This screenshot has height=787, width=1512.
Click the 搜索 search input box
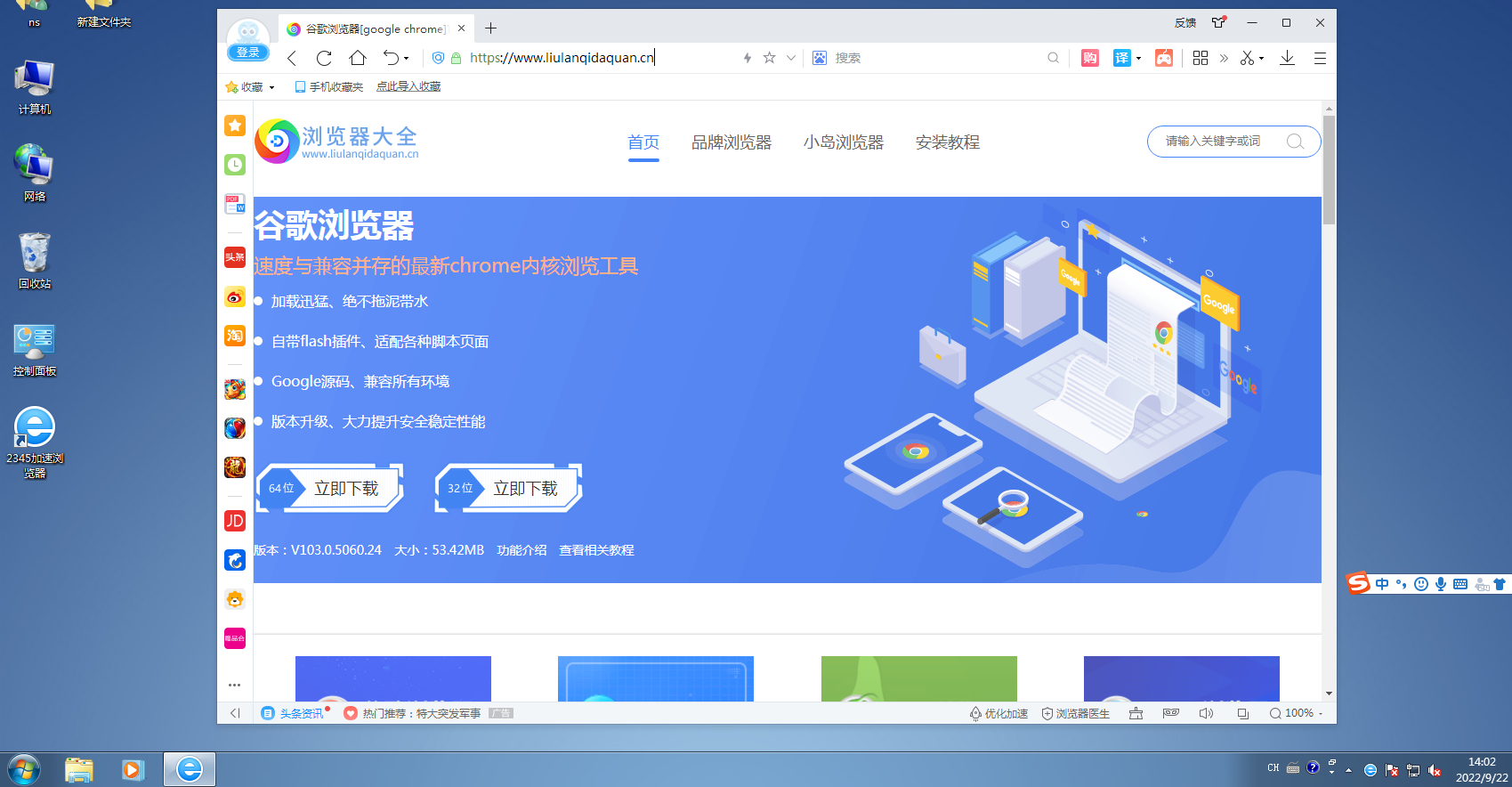[x=937, y=58]
